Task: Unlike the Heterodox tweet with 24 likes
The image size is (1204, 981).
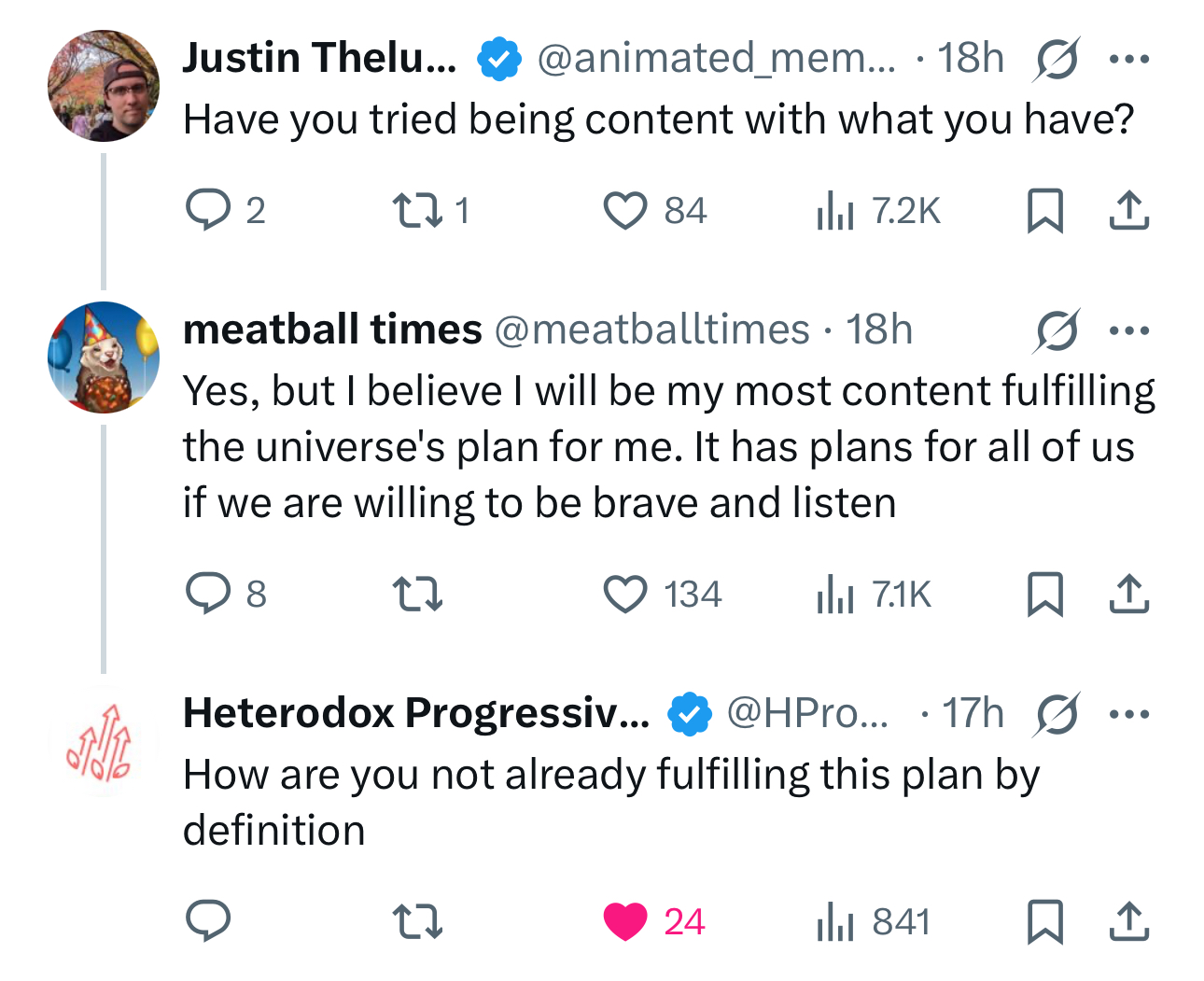Action: click(x=624, y=921)
